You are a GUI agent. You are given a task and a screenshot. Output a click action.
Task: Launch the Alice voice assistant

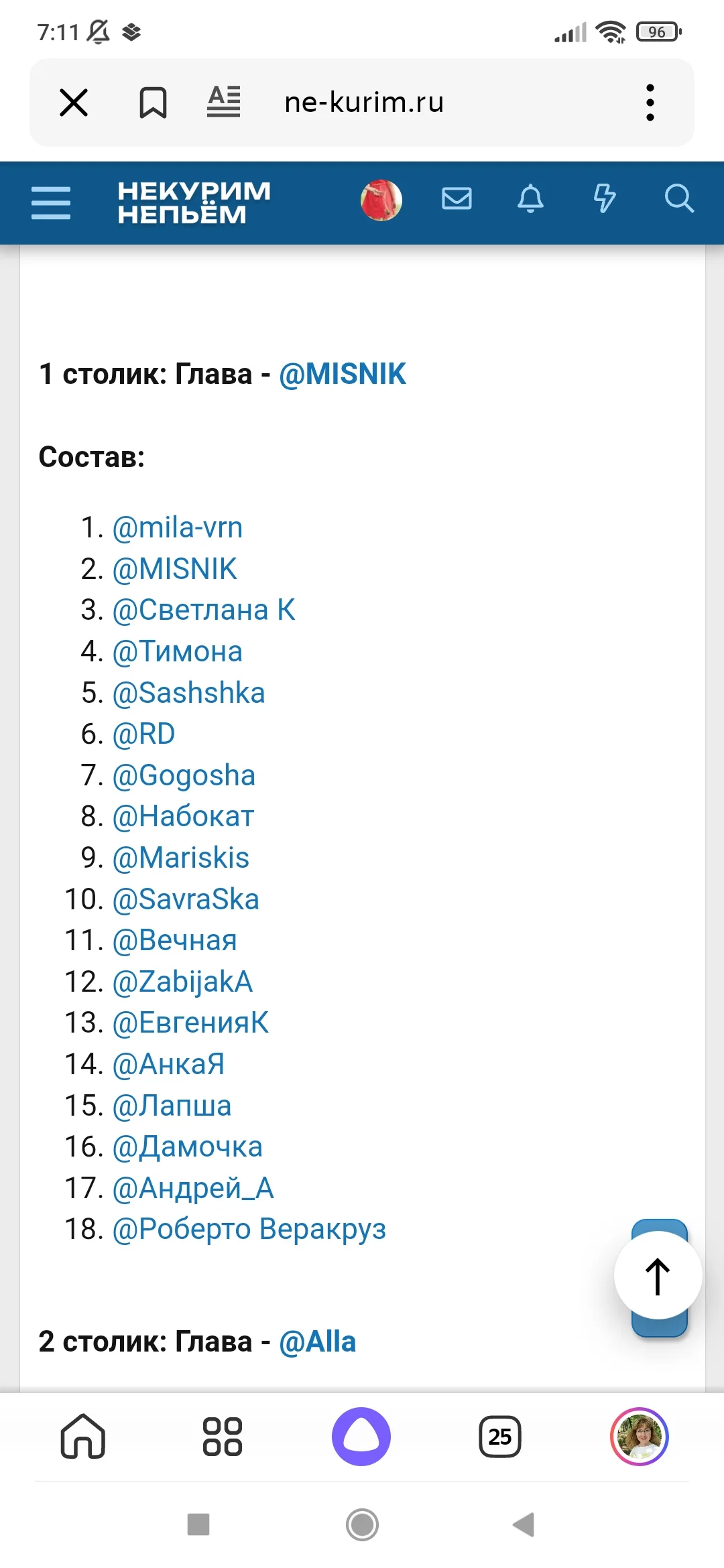tap(361, 1437)
